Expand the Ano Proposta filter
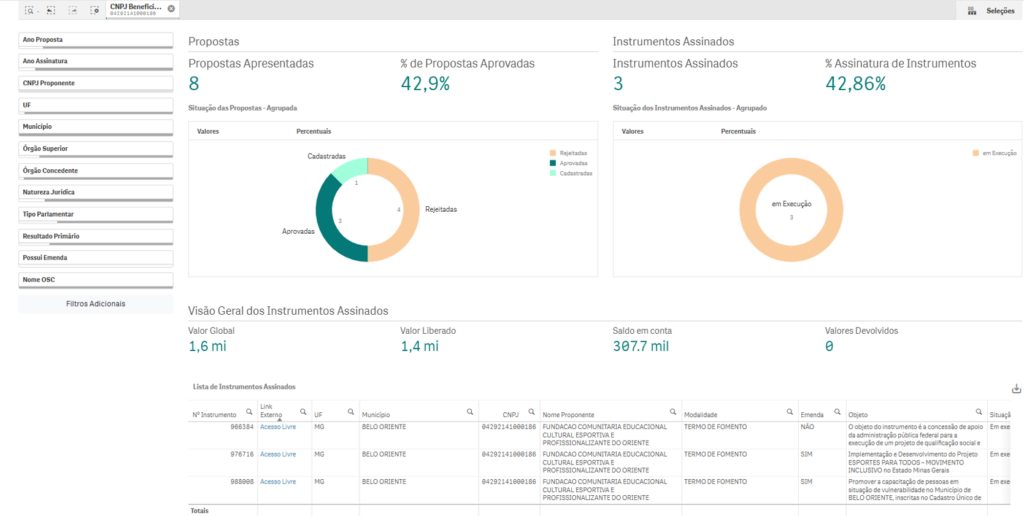Screen dimensions: 1024x516 tap(95, 40)
